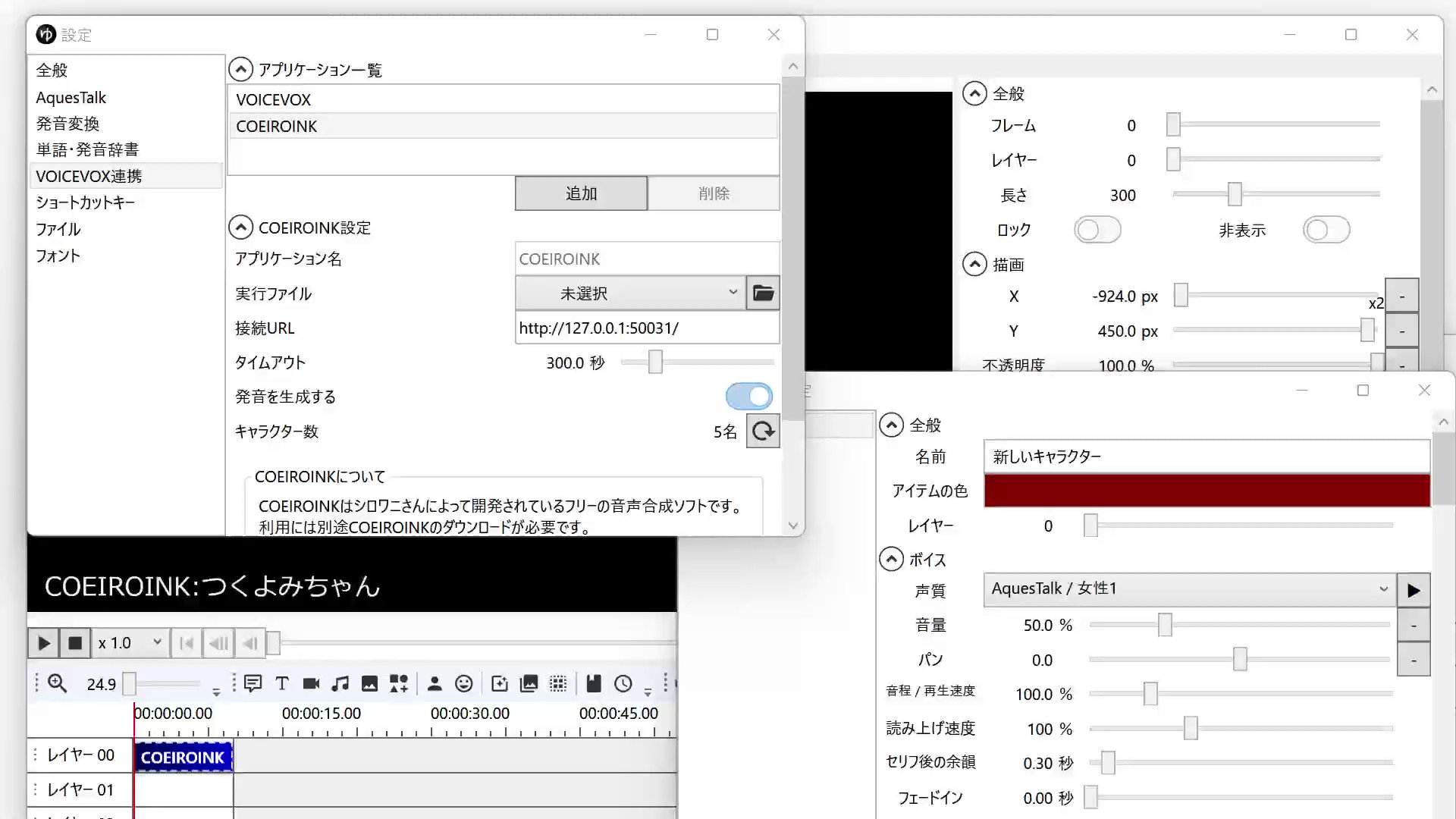Click the 00:00:15.00 mark on the timeline ruler
This screenshot has height=819, width=1456.
tap(322, 714)
